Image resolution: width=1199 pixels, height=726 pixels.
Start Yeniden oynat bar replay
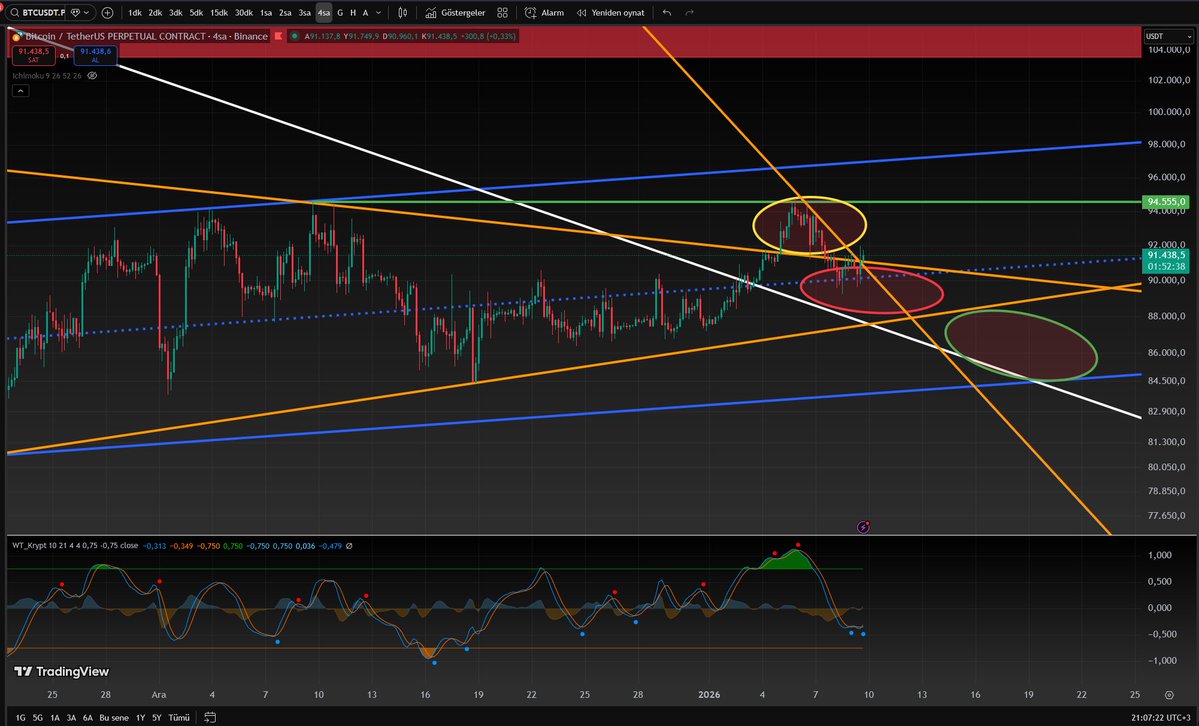pyautogui.click(x=610, y=13)
